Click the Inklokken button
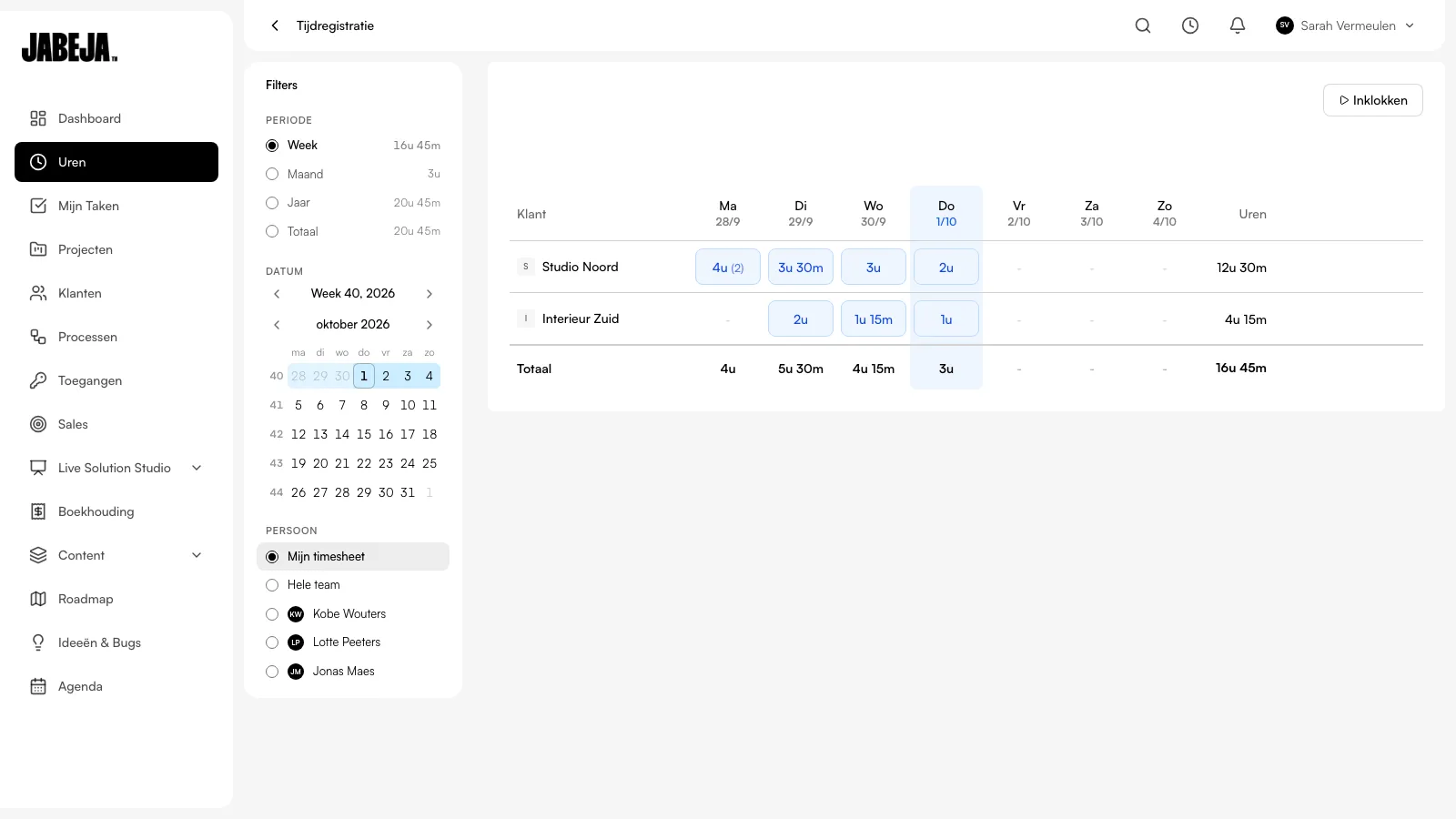 coord(1373,100)
